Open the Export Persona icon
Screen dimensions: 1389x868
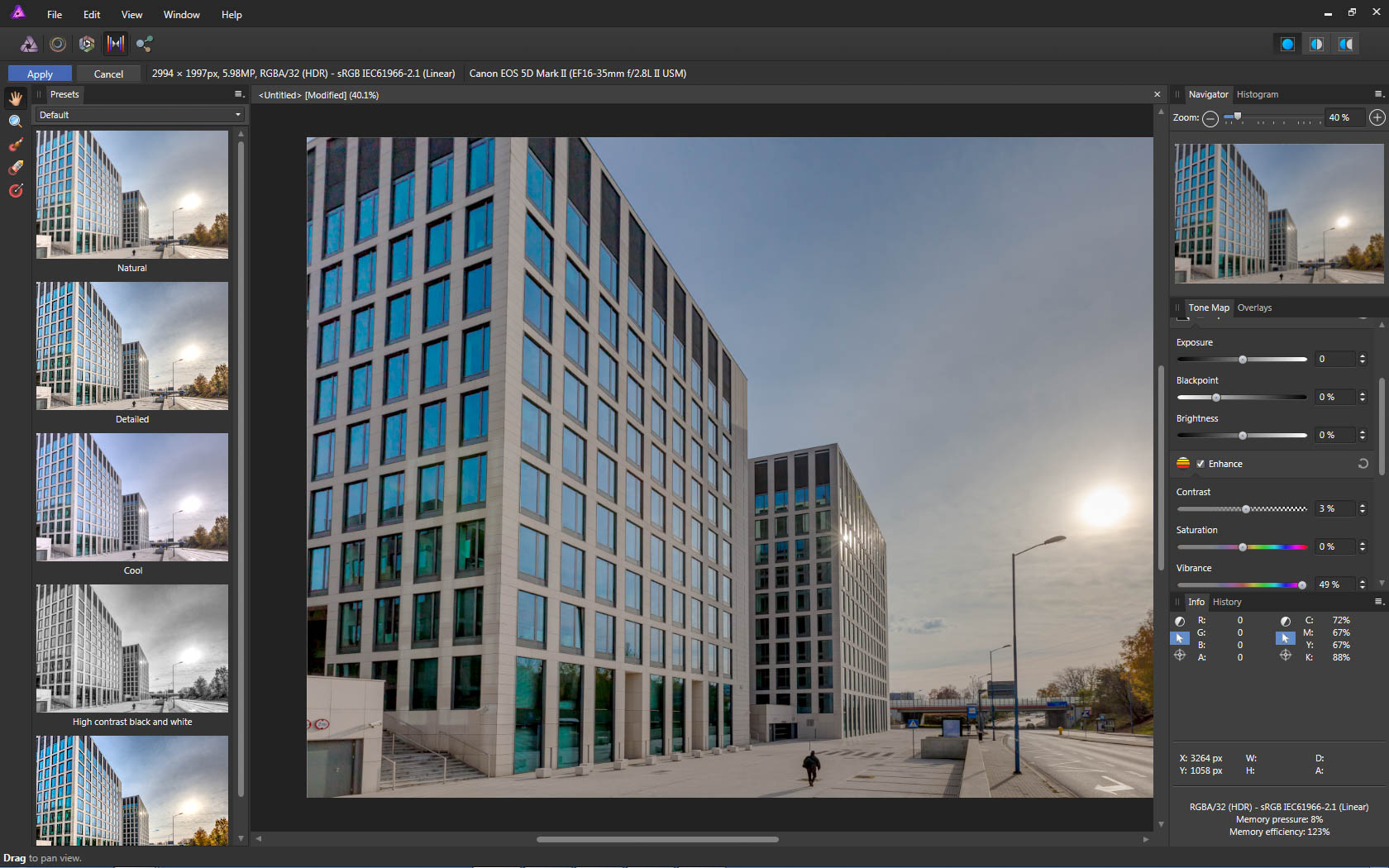145,44
